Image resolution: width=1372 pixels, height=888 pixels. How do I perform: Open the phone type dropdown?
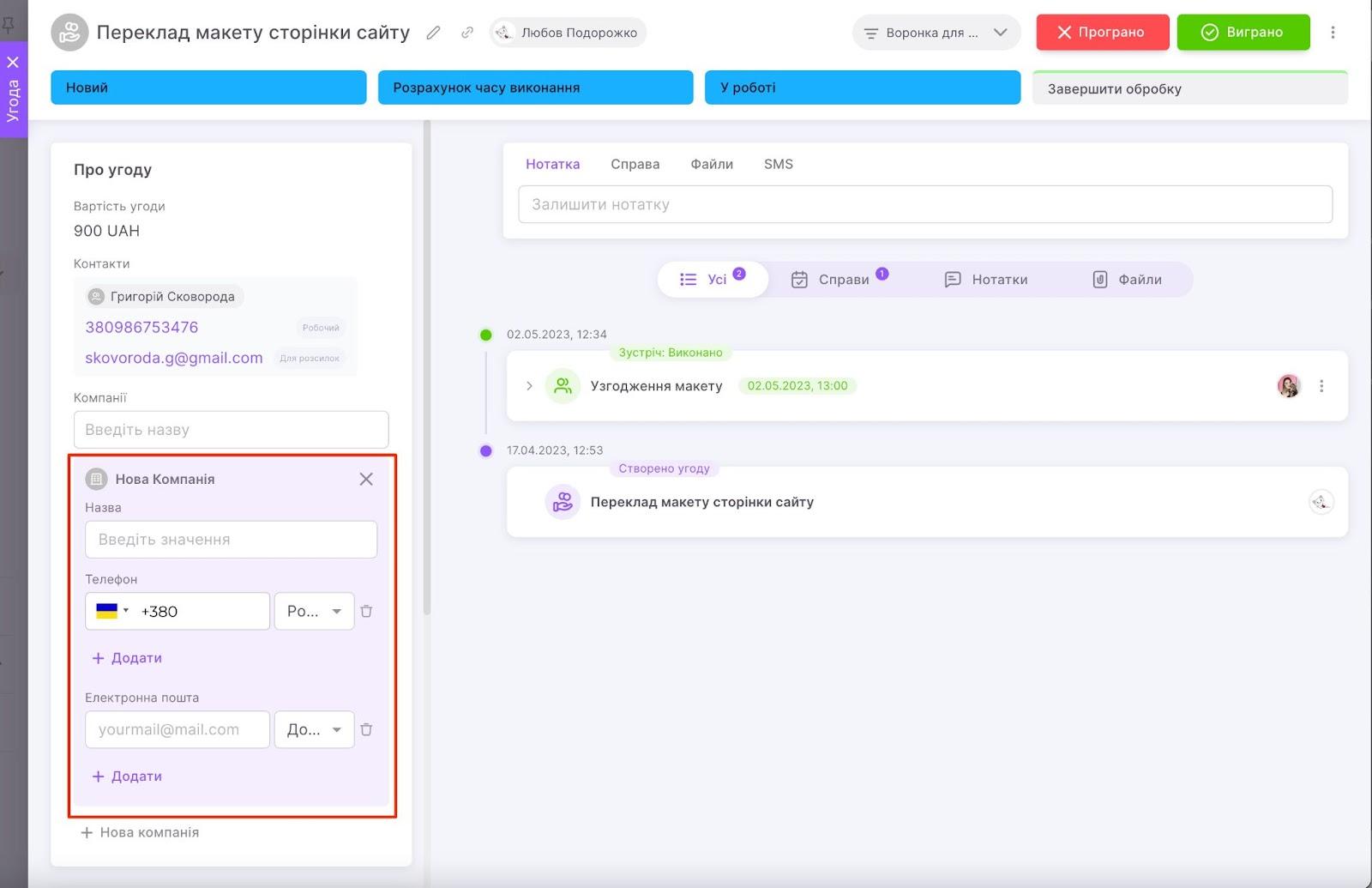point(314,612)
